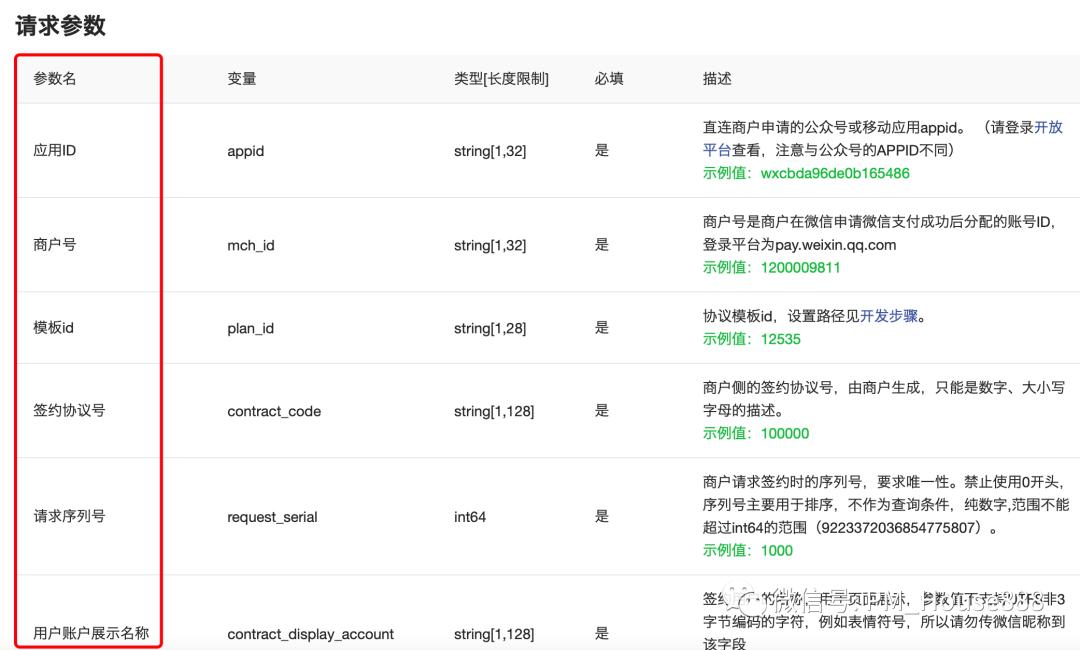Click the mch_id variable cell
The height and width of the screenshot is (650, 1080).
click(x=251, y=245)
